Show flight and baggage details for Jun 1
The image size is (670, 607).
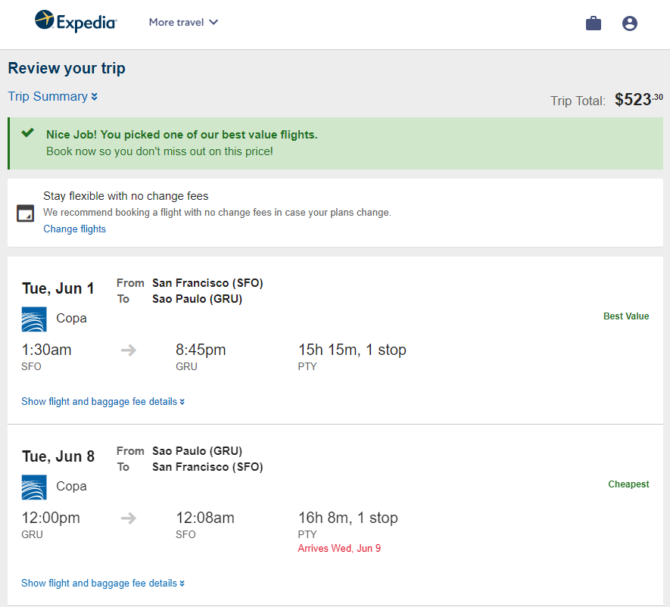coord(103,402)
